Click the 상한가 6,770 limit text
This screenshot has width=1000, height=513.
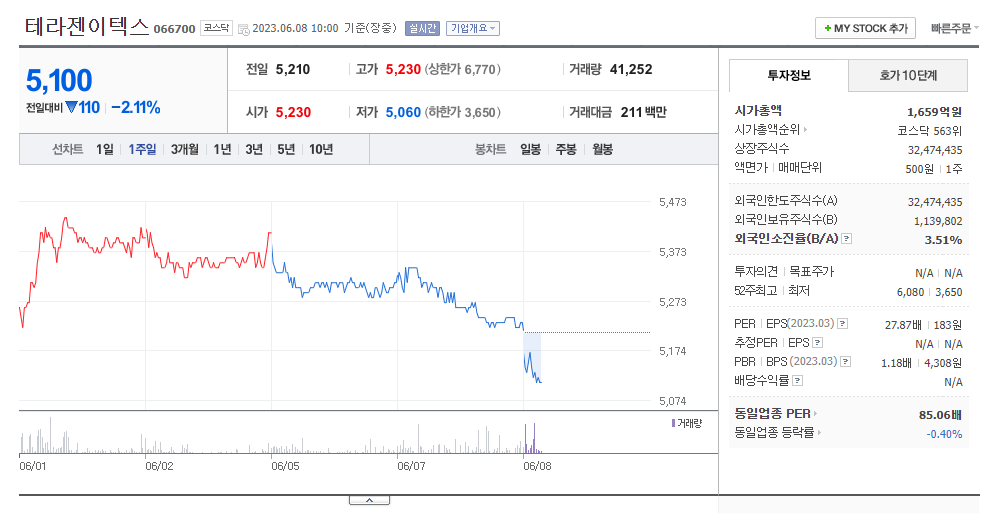(463, 70)
